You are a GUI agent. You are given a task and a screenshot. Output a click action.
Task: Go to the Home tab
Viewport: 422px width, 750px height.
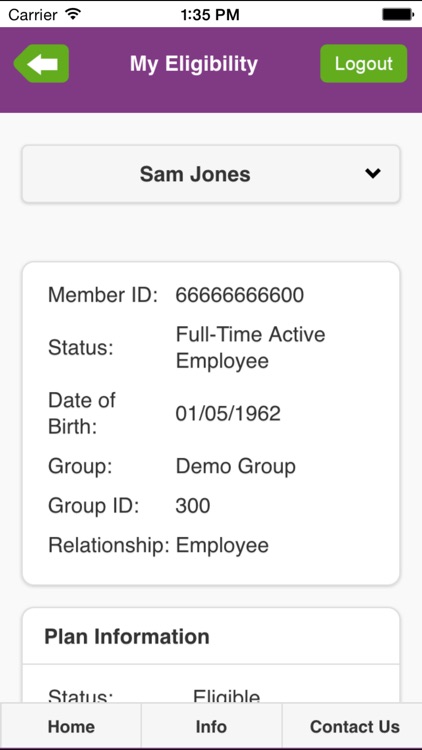point(71,726)
